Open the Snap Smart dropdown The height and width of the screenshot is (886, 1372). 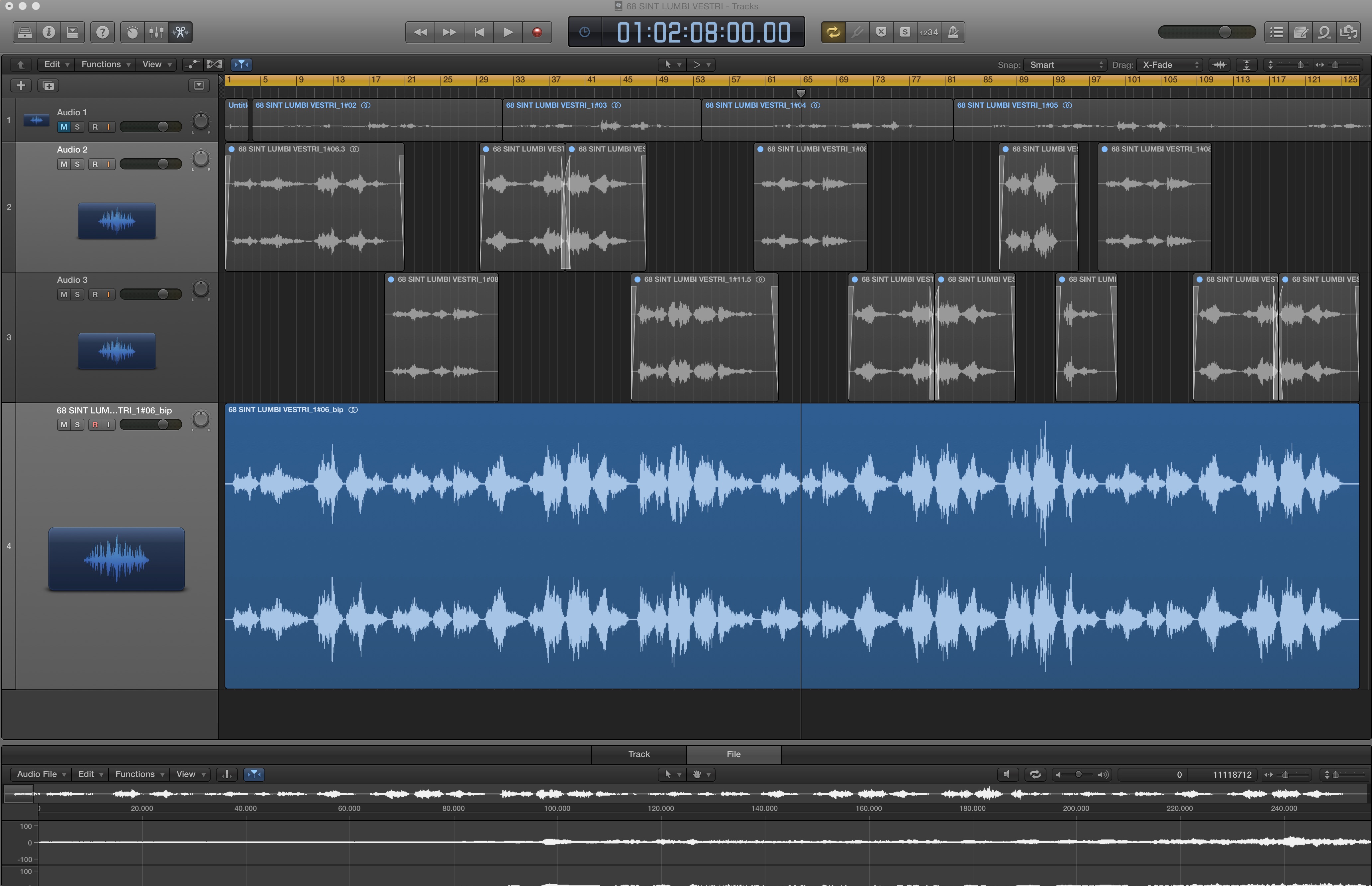[1065, 64]
